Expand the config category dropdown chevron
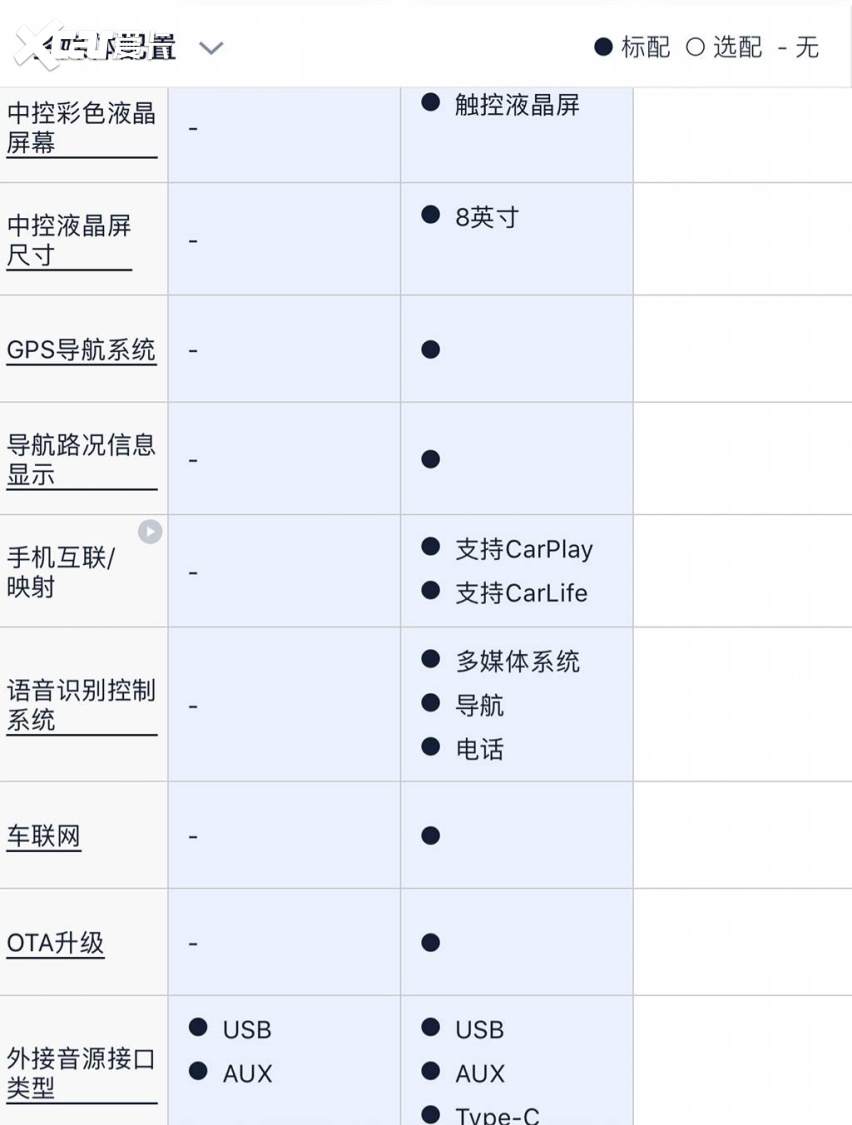The height and width of the screenshot is (1125, 852). coord(211,48)
